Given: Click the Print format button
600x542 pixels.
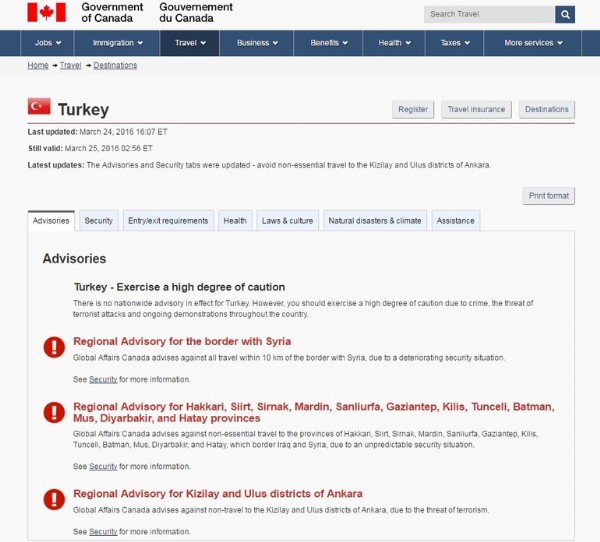Looking at the screenshot, I should point(548,195).
